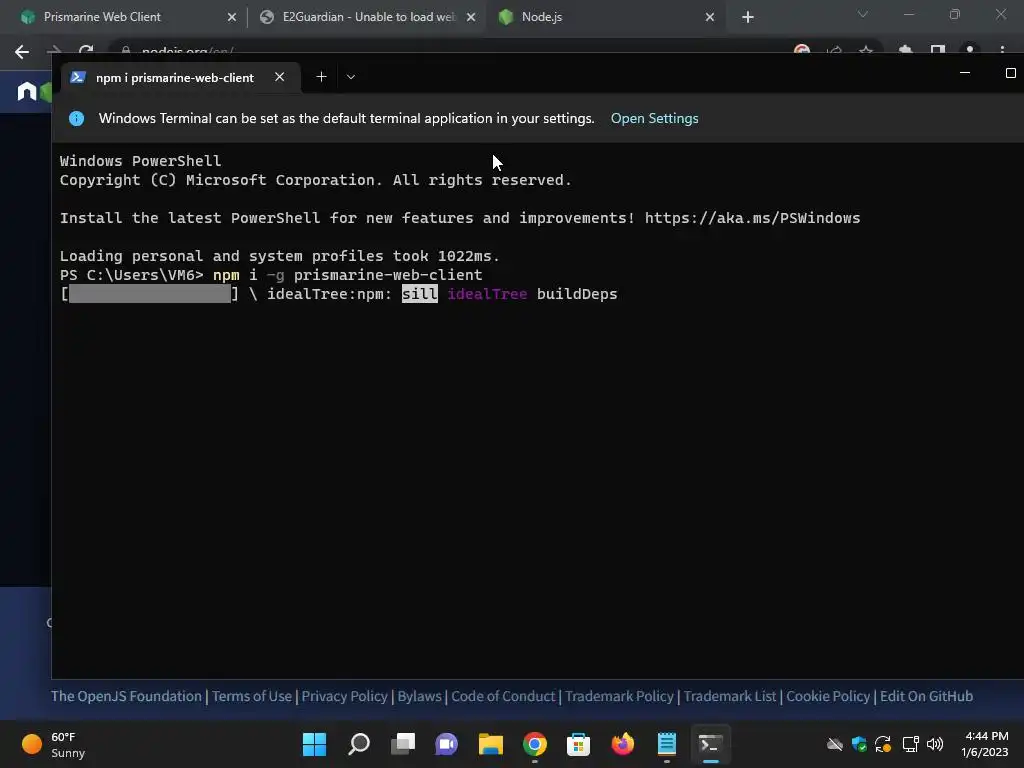Close the E2Guardian browser tab
Screen dimensions: 1024x768
(x=471, y=17)
